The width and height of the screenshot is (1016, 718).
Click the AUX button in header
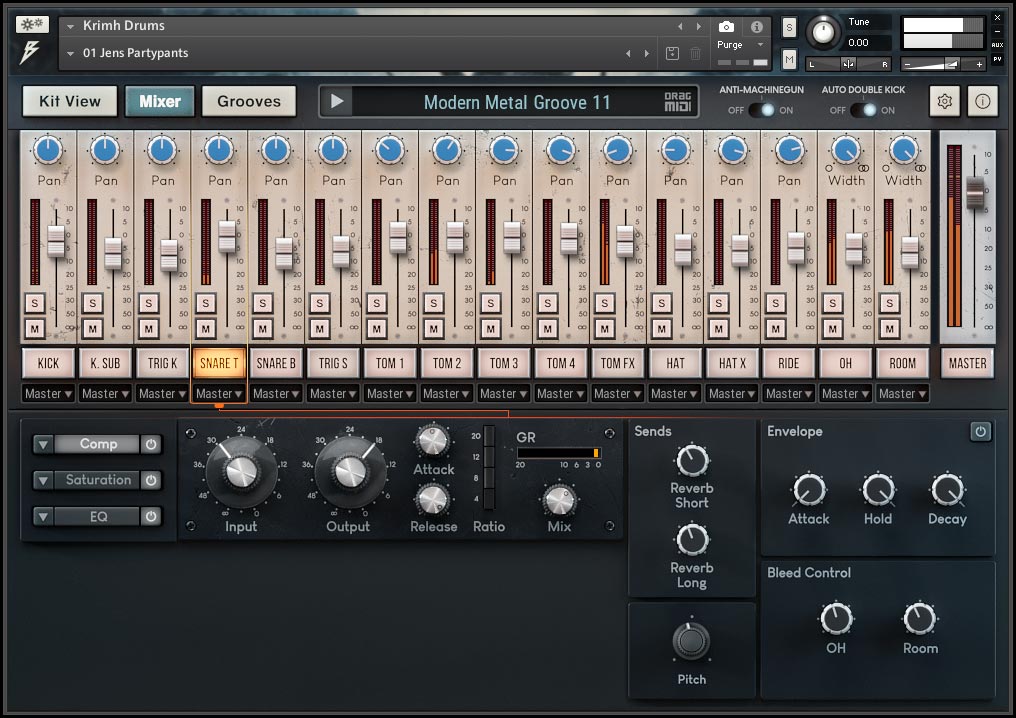click(x=997, y=45)
